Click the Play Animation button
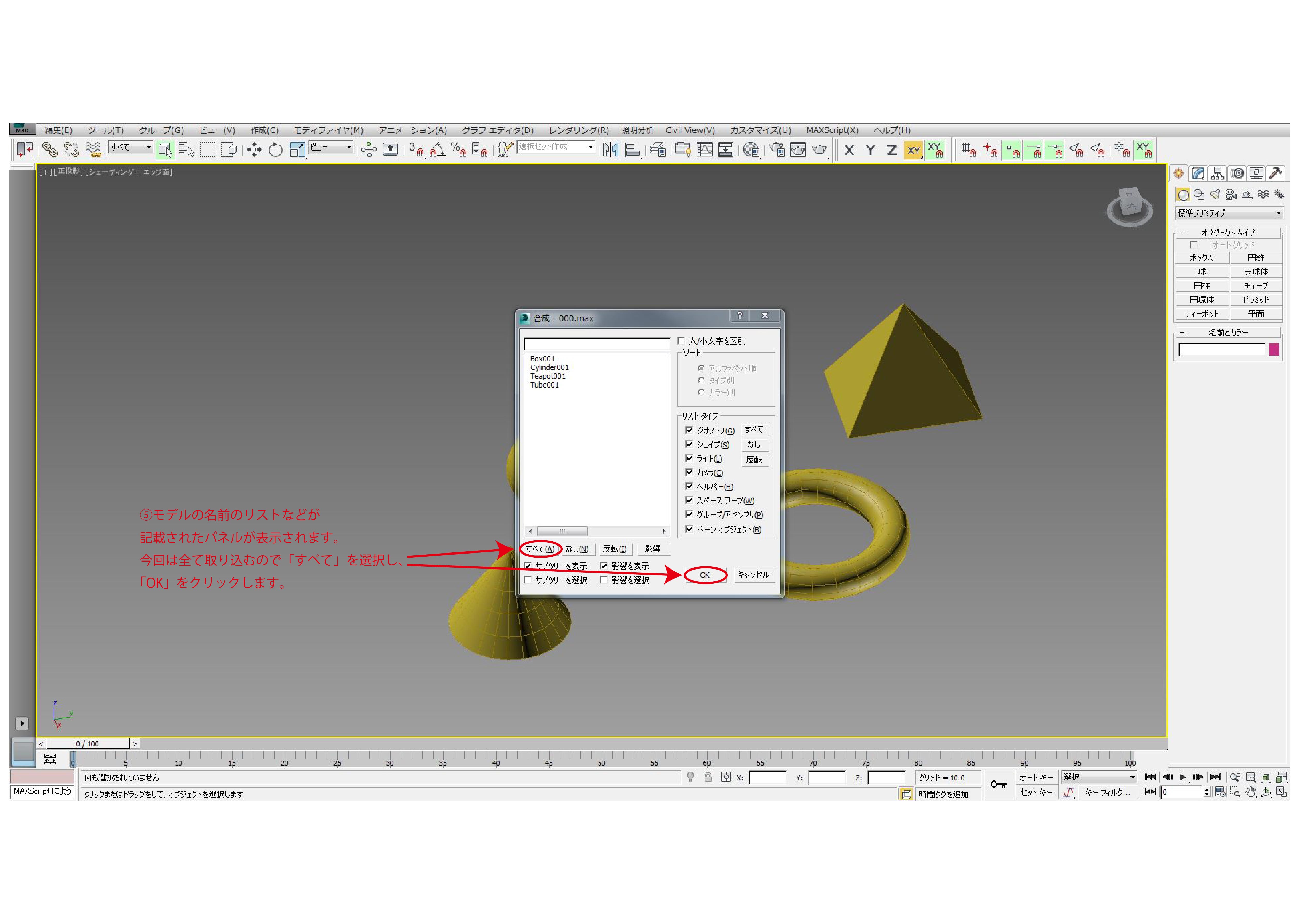Image resolution: width=1299 pixels, height=924 pixels. pos(1183,777)
